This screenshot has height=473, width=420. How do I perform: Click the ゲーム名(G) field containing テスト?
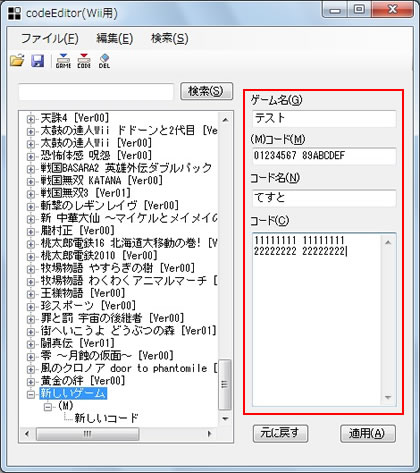click(x=324, y=118)
